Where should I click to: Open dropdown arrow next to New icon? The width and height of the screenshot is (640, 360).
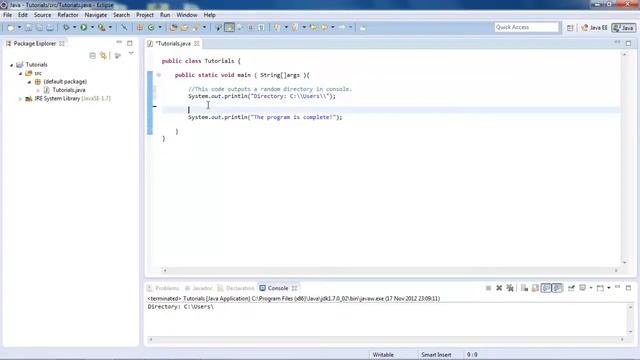click(x=19, y=27)
